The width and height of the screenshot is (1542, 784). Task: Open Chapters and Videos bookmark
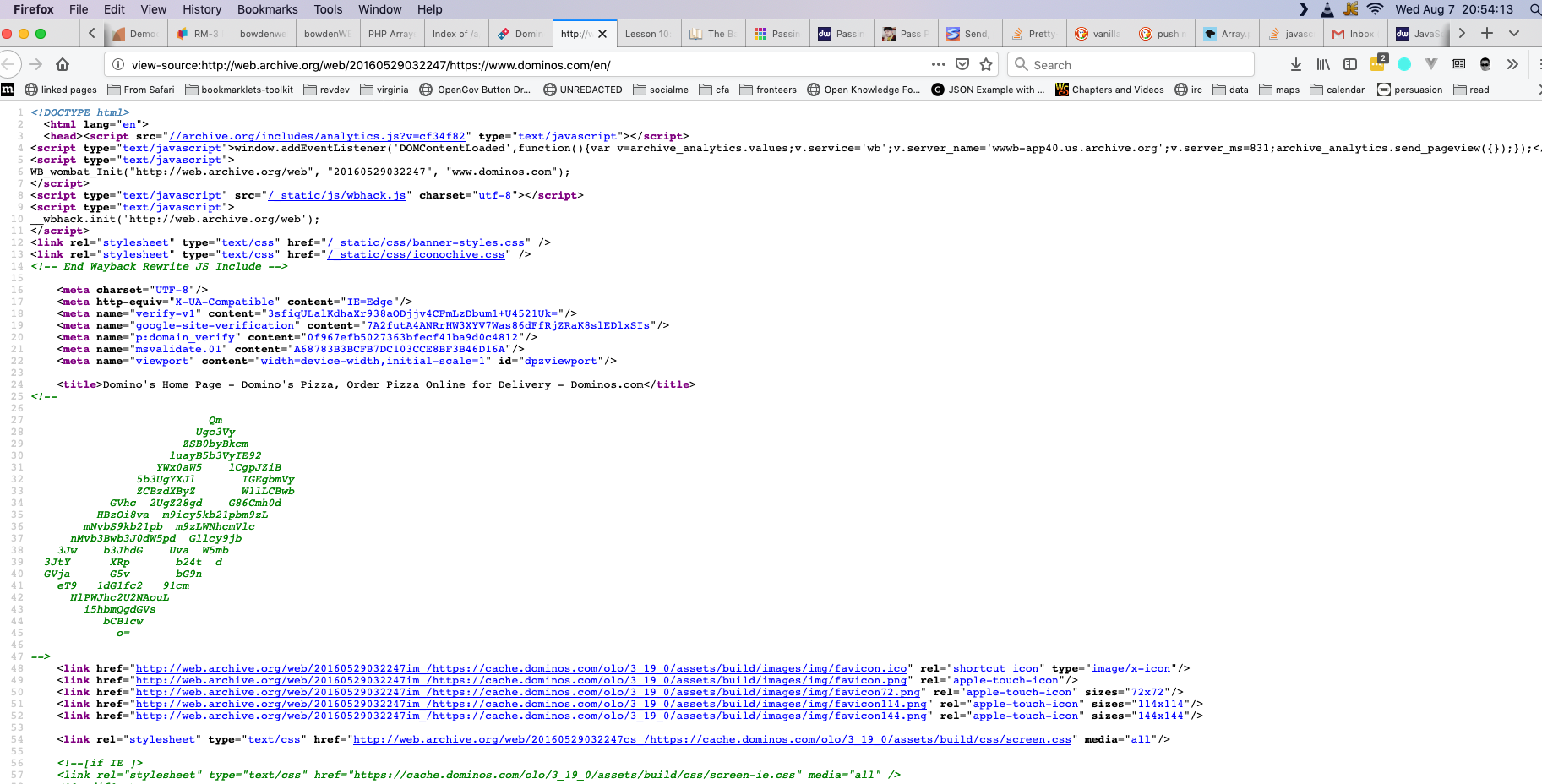coord(1109,90)
